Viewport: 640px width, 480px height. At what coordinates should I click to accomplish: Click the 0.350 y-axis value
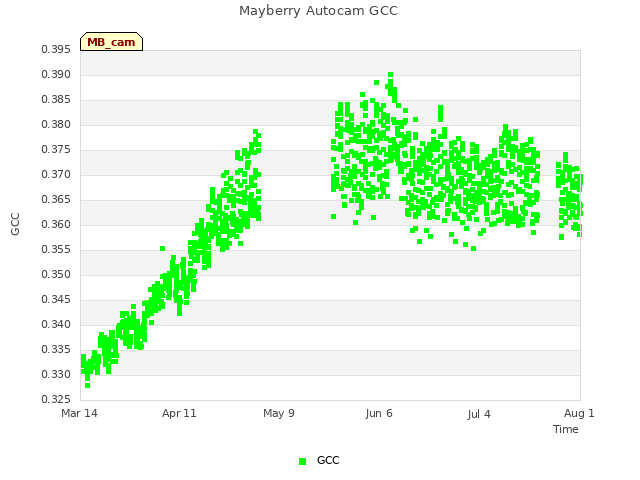[x=56, y=274]
